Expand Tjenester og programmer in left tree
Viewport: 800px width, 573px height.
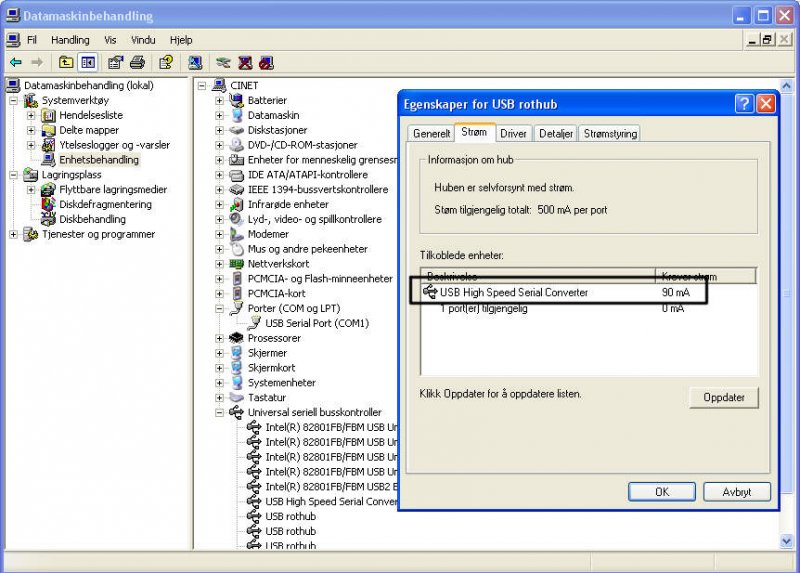[13, 234]
